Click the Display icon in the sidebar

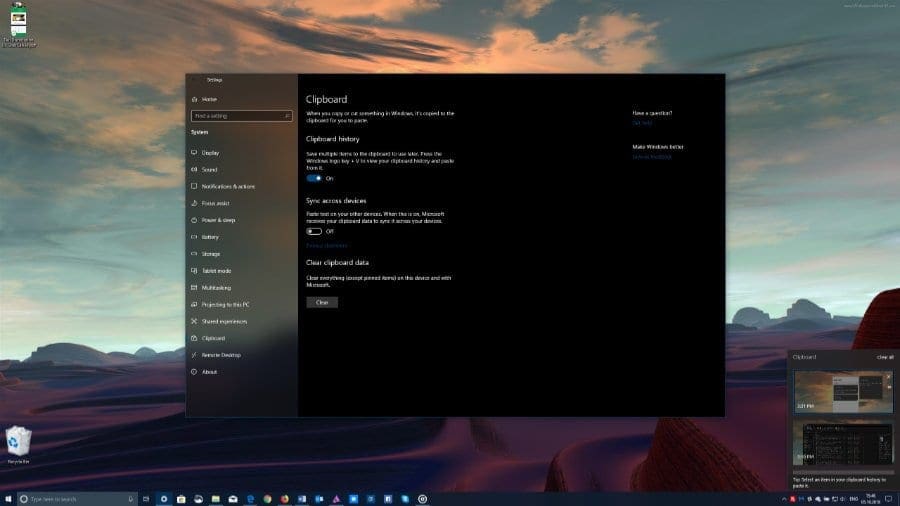pos(192,153)
